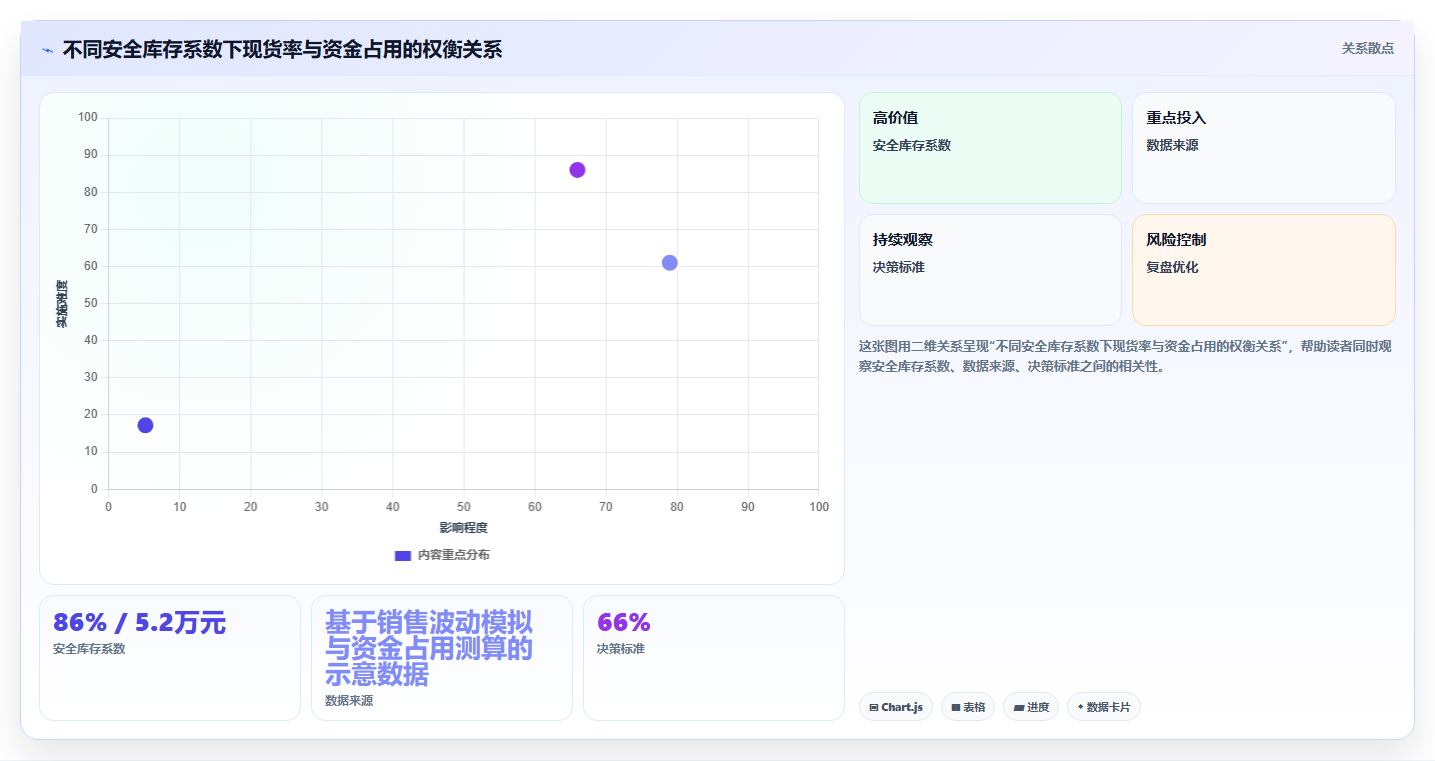Open the 高价值 quadrant card
This screenshot has width=1435, height=761.
(x=990, y=148)
